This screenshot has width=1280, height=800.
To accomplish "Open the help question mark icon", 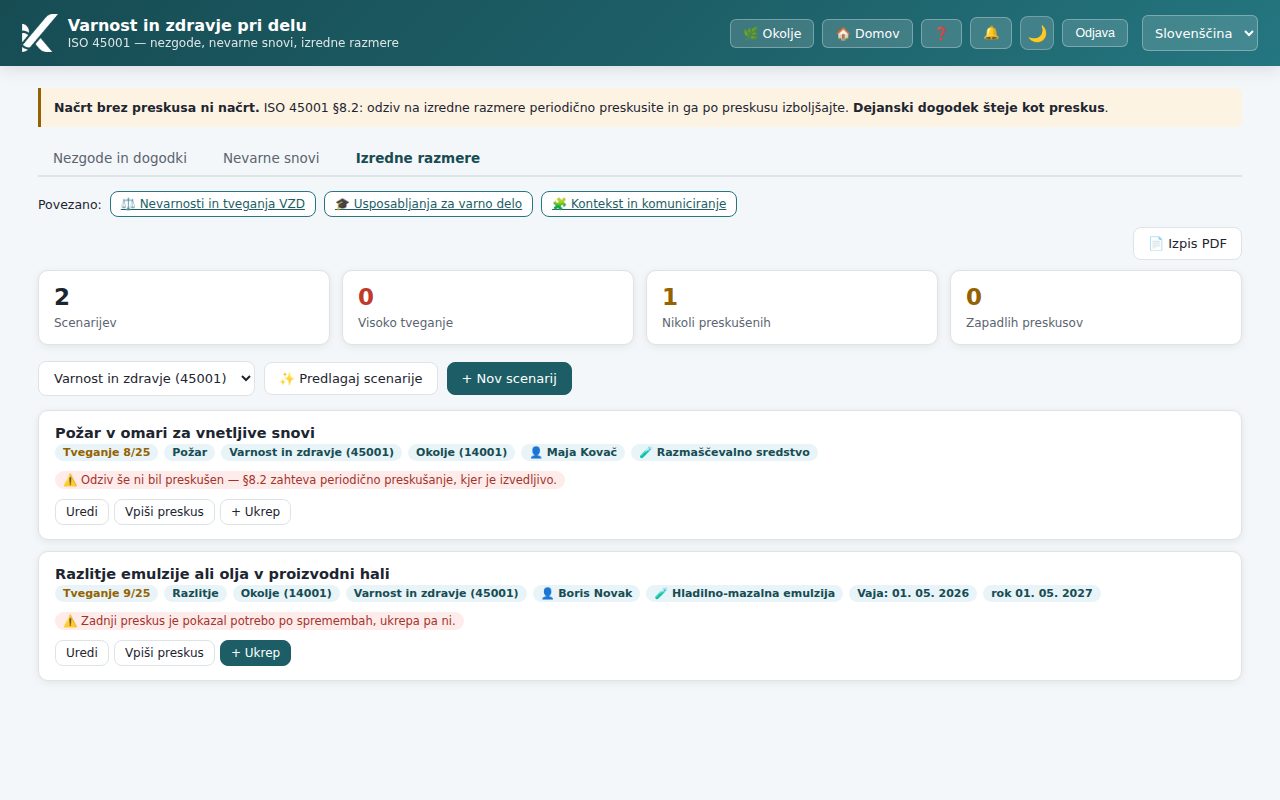I will (941, 33).
